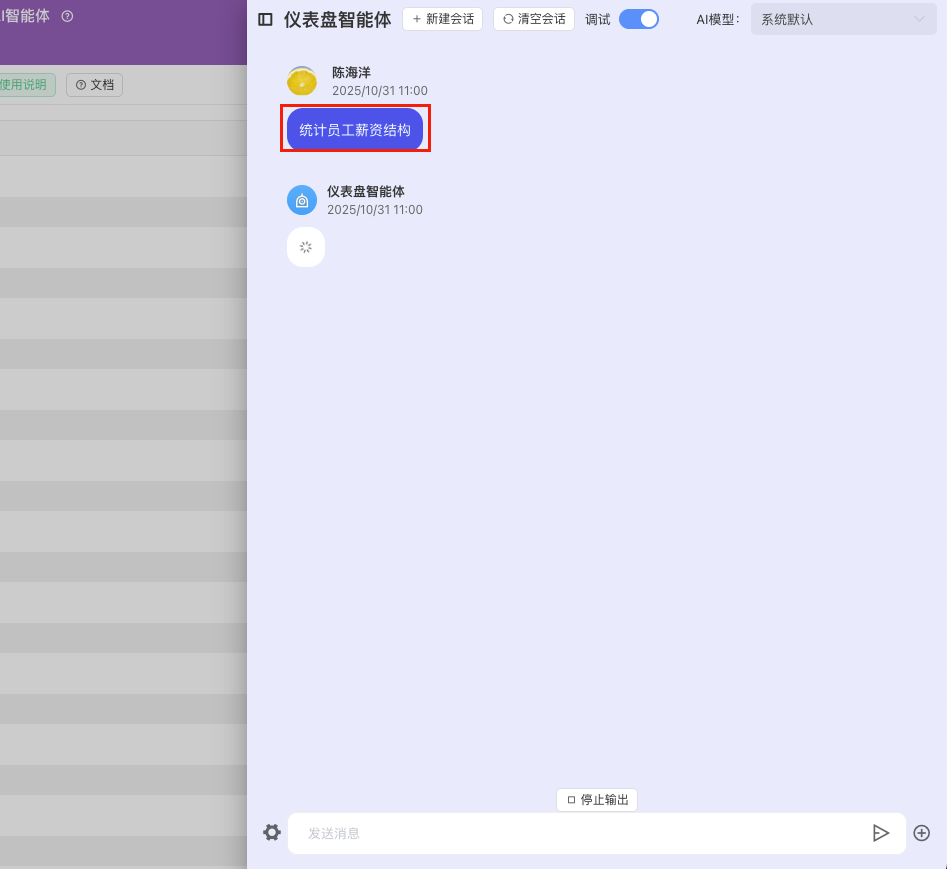947x869 pixels.
Task: Open the 使用说明 button
Action: tap(25, 85)
